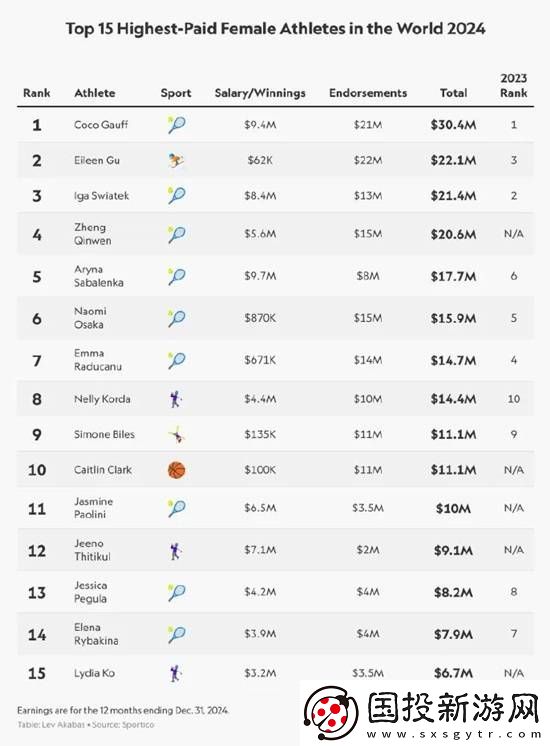Click the Total column header
550x746 pixels.
click(453, 93)
